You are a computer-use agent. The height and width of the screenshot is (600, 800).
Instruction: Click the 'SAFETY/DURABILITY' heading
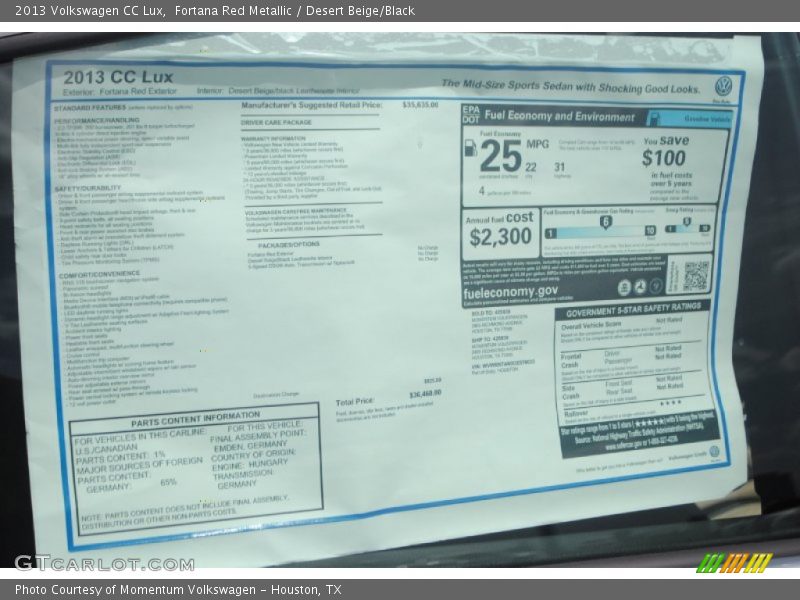click(x=88, y=188)
